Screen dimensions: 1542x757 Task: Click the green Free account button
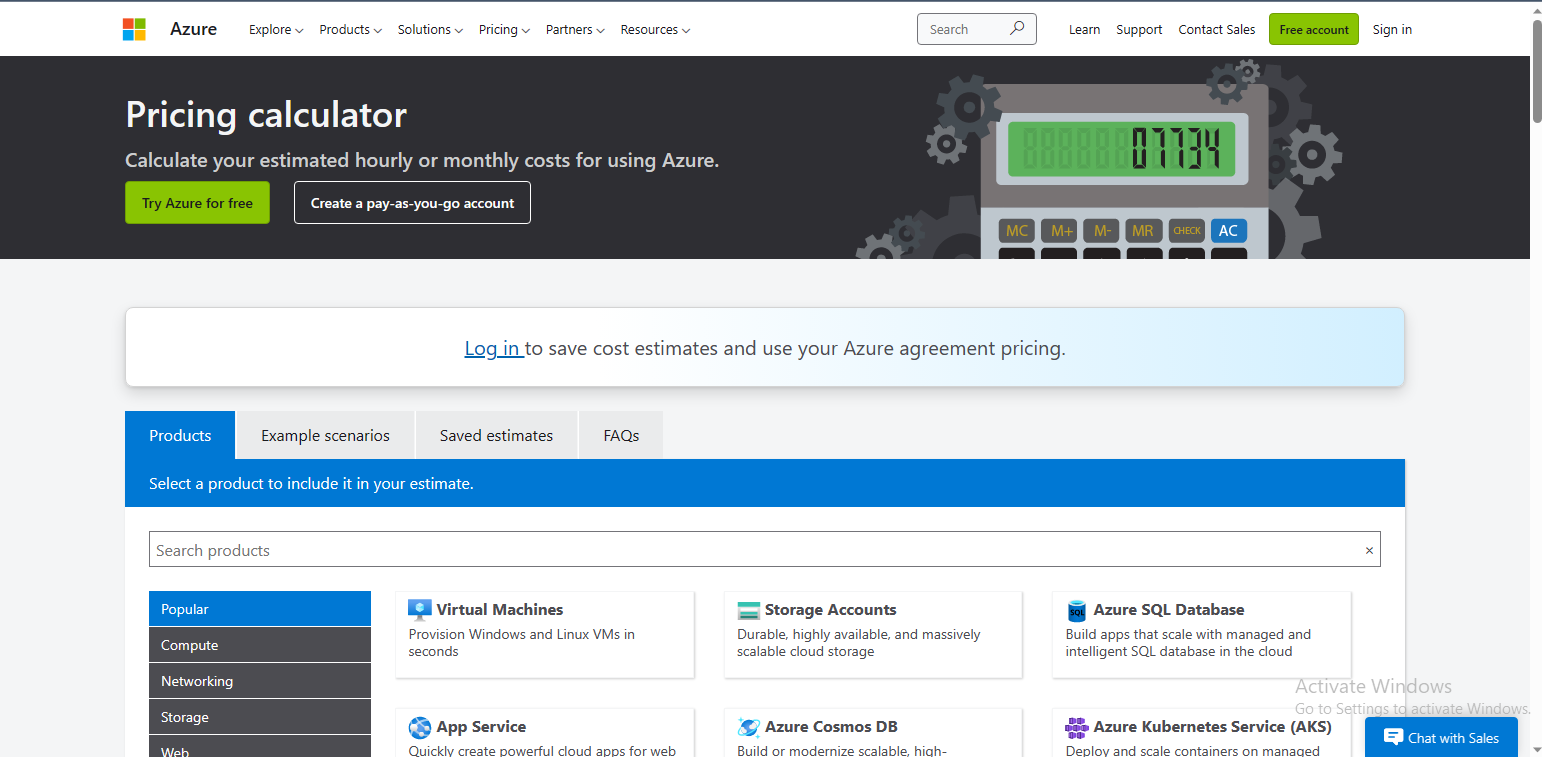pos(1314,29)
